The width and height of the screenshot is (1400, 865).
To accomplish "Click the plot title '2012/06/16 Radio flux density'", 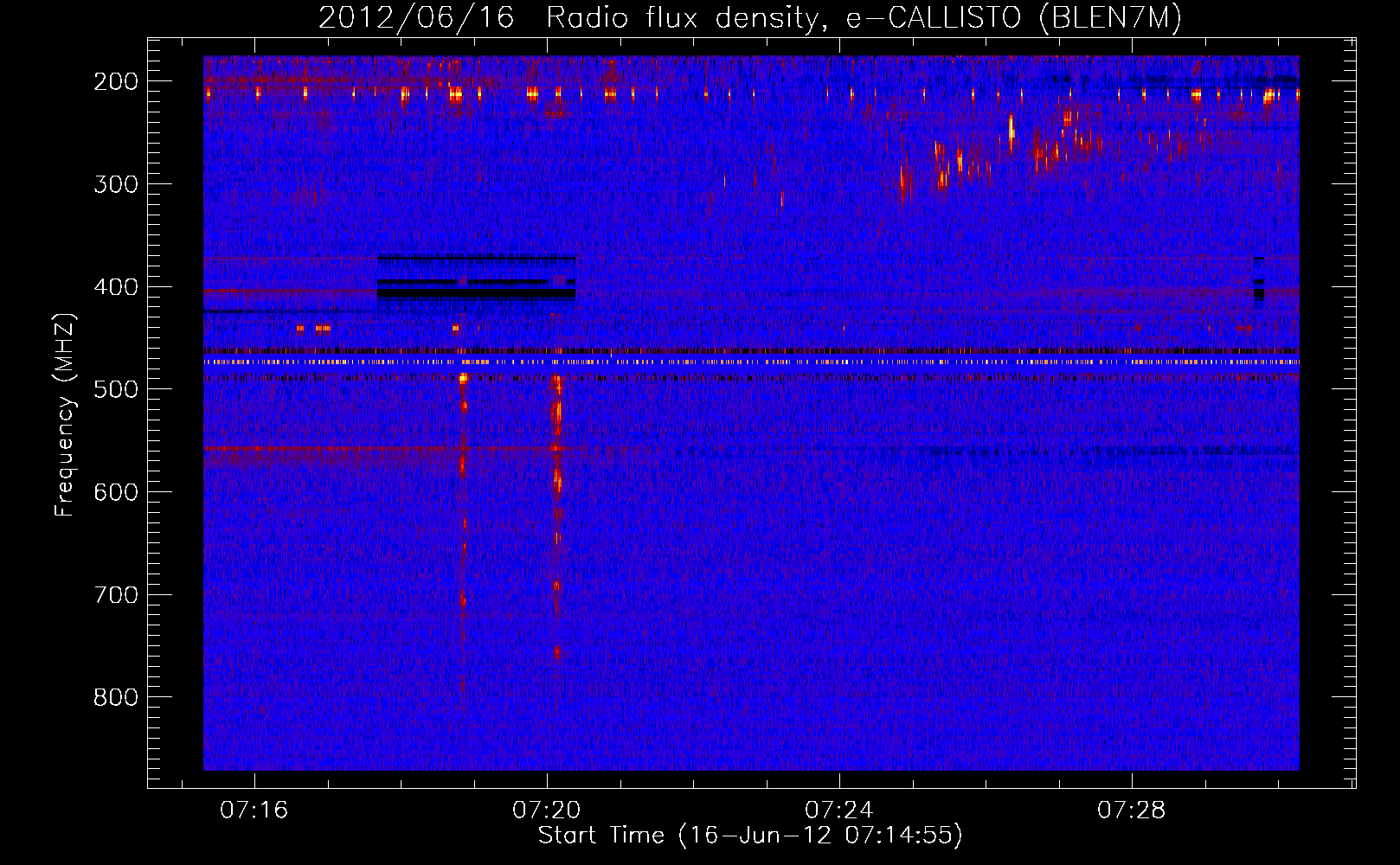I will pyautogui.click(x=749, y=18).
